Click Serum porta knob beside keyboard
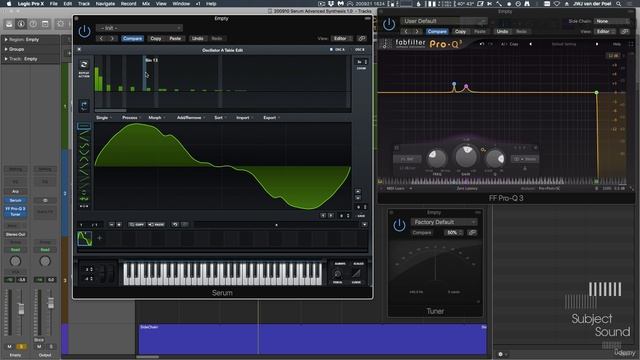The width and height of the screenshot is (640, 360). 337,274
